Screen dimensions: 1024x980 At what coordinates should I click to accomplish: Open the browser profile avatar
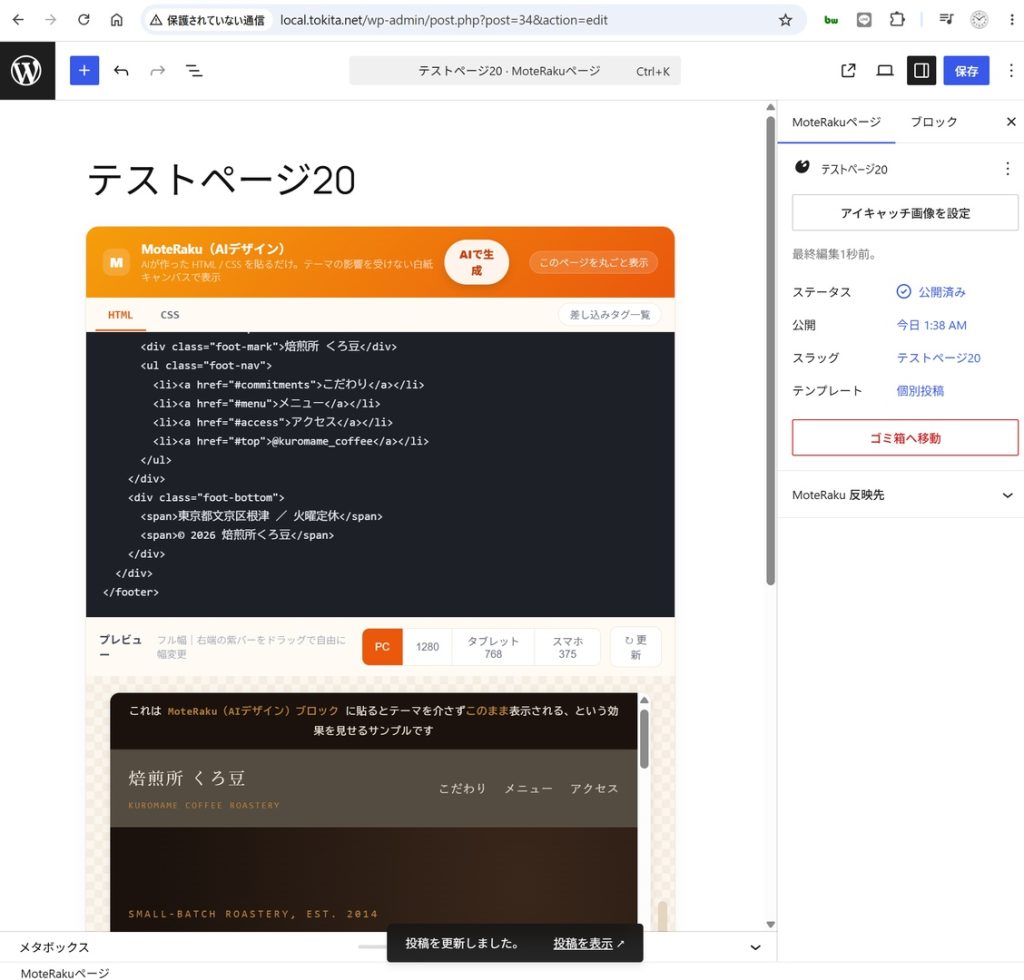coord(979,20)
